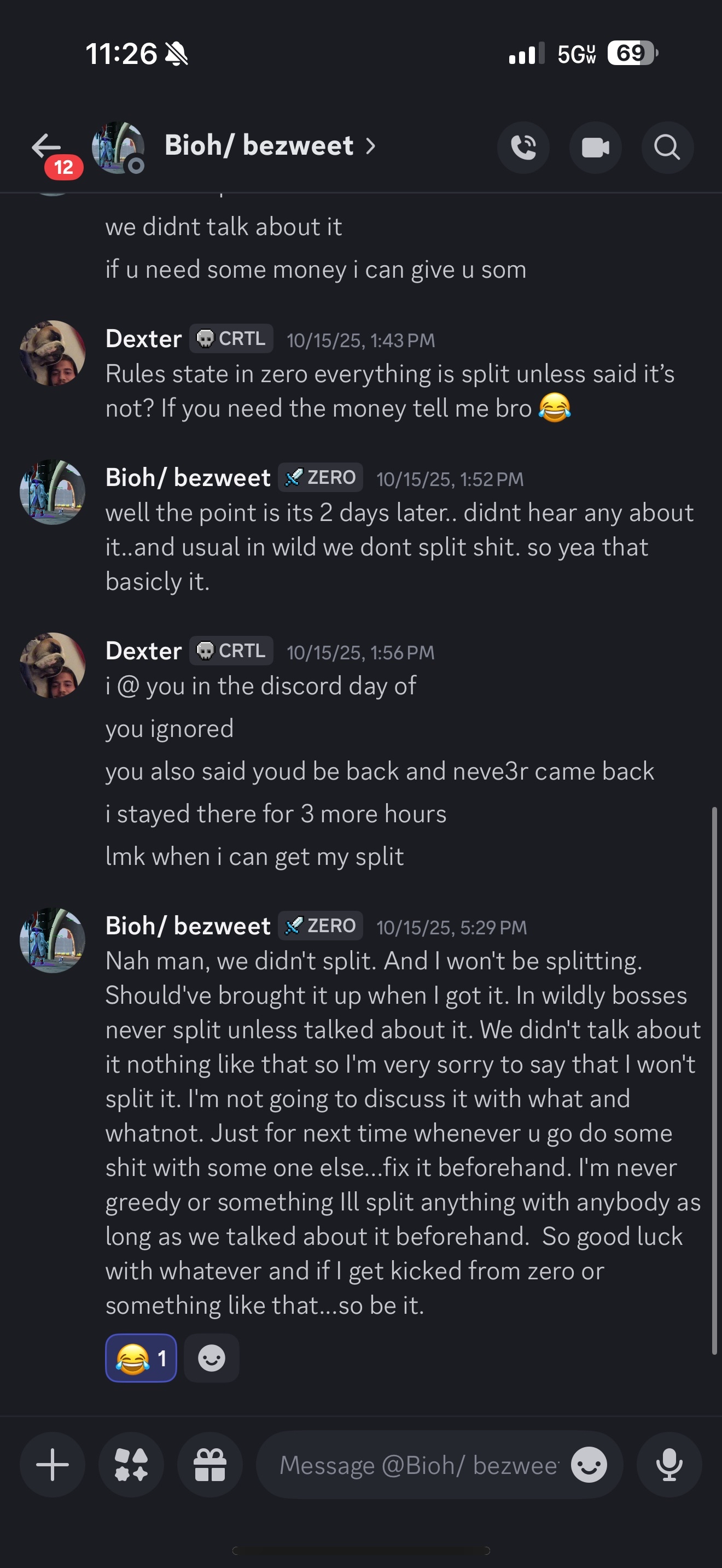Tap the back arrow with unread badge
Image resolution: width=722 pixels, height=1568 pixels.
tap(46, 146)
